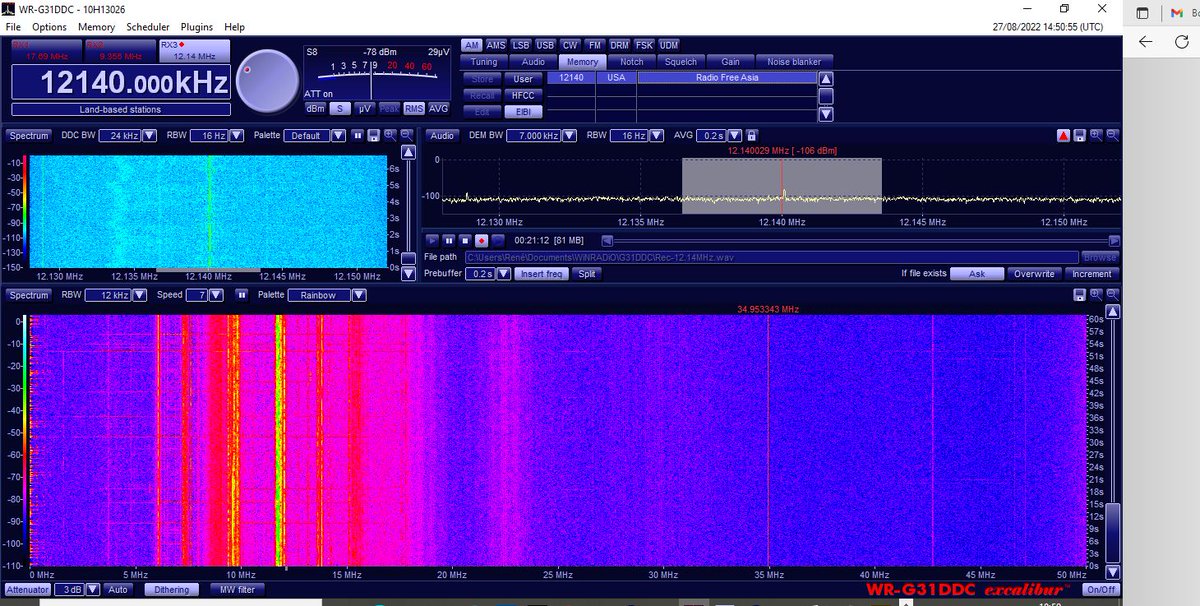
Task: Click the red triangle peak marker icon
Action: [x=1064, y=135]
